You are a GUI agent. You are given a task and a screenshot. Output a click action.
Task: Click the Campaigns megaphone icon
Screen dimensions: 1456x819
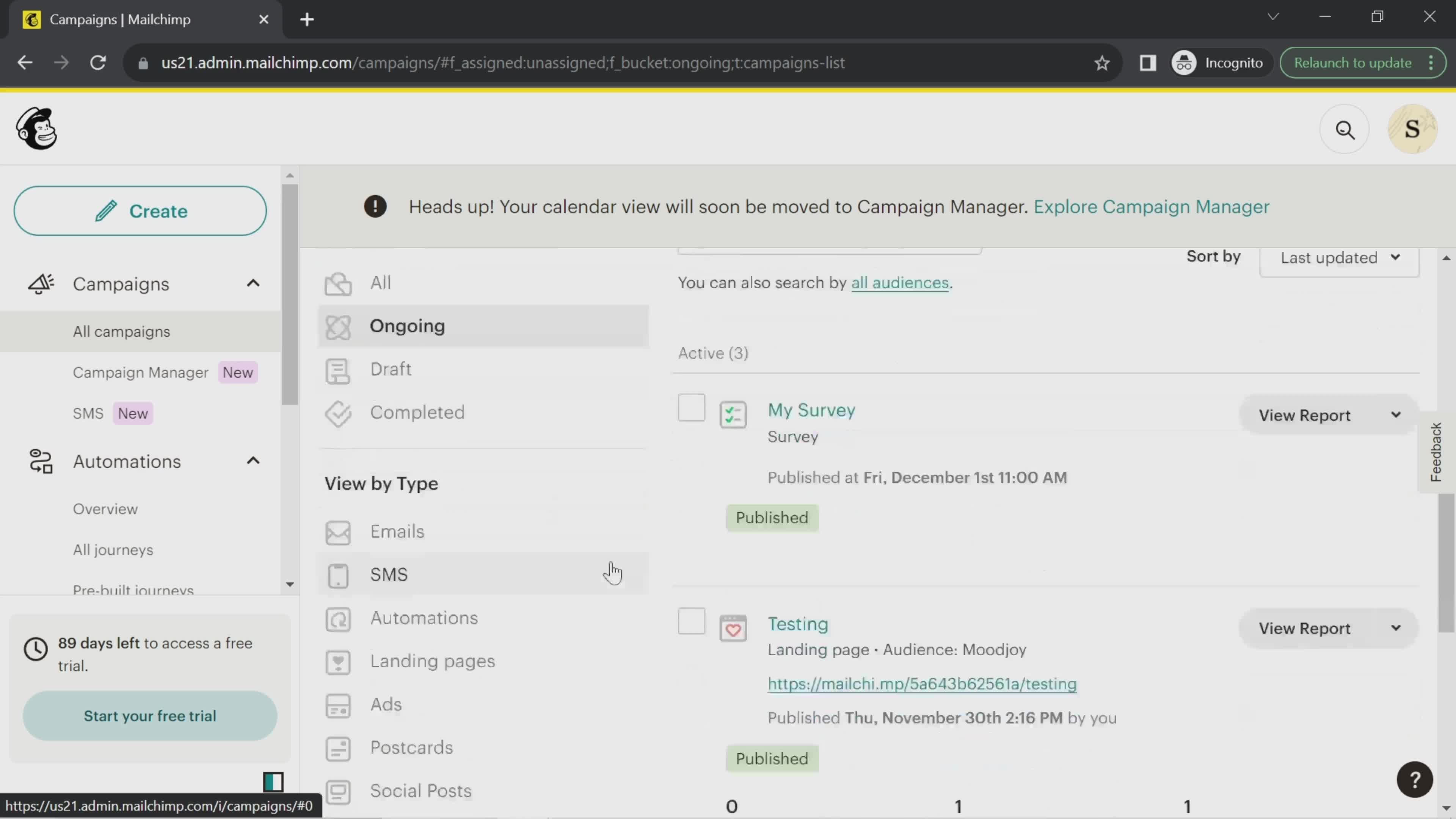pyautogui.click(x=41, y=284)
